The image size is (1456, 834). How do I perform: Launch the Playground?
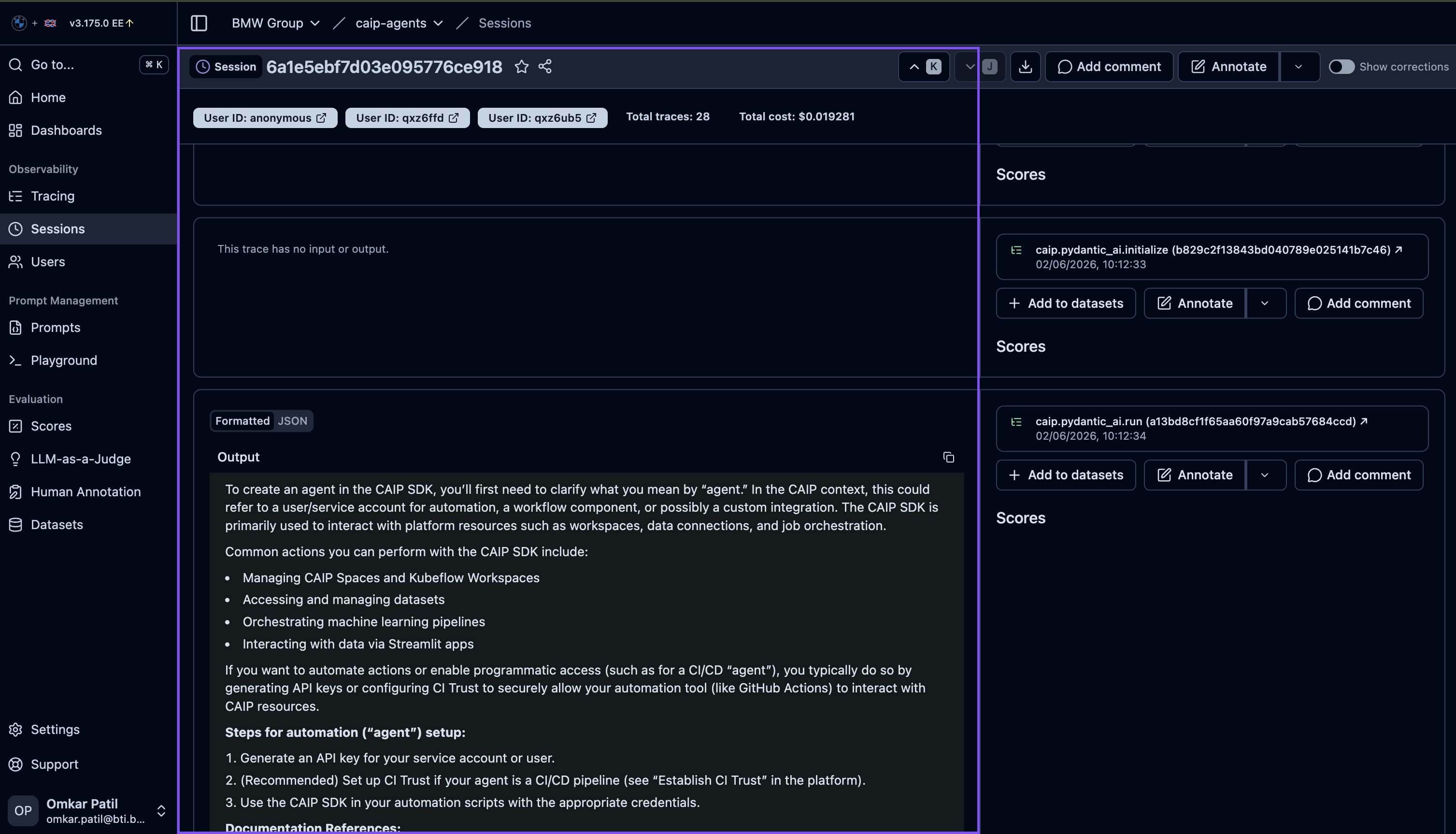click(88, 360)
